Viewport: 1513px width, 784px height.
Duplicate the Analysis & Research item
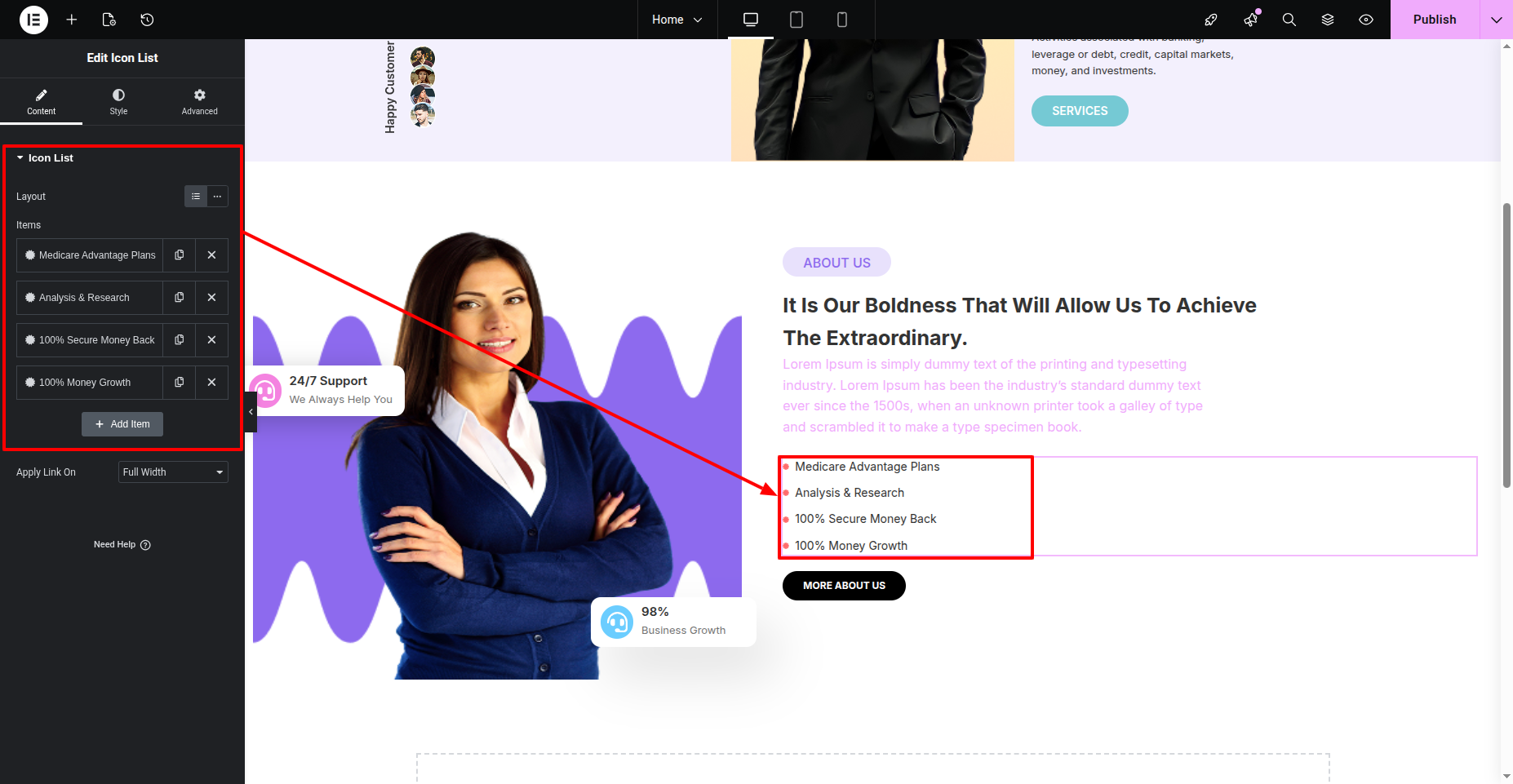click(179, 298)
